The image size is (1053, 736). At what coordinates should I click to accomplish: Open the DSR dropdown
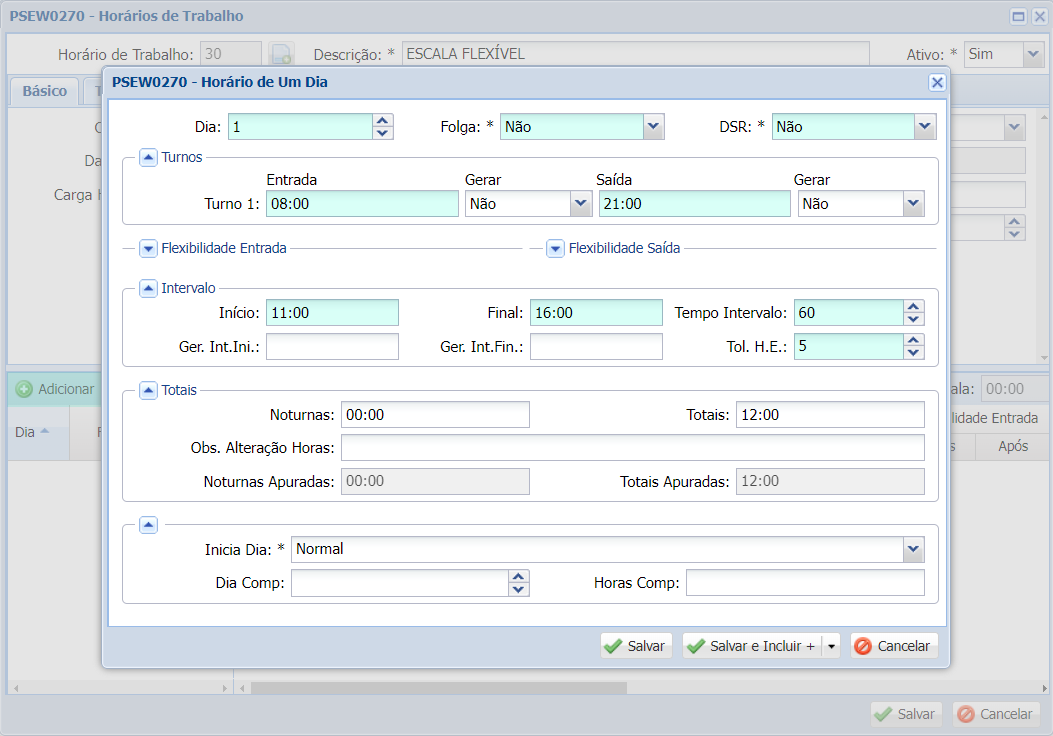tap(925, 126)
